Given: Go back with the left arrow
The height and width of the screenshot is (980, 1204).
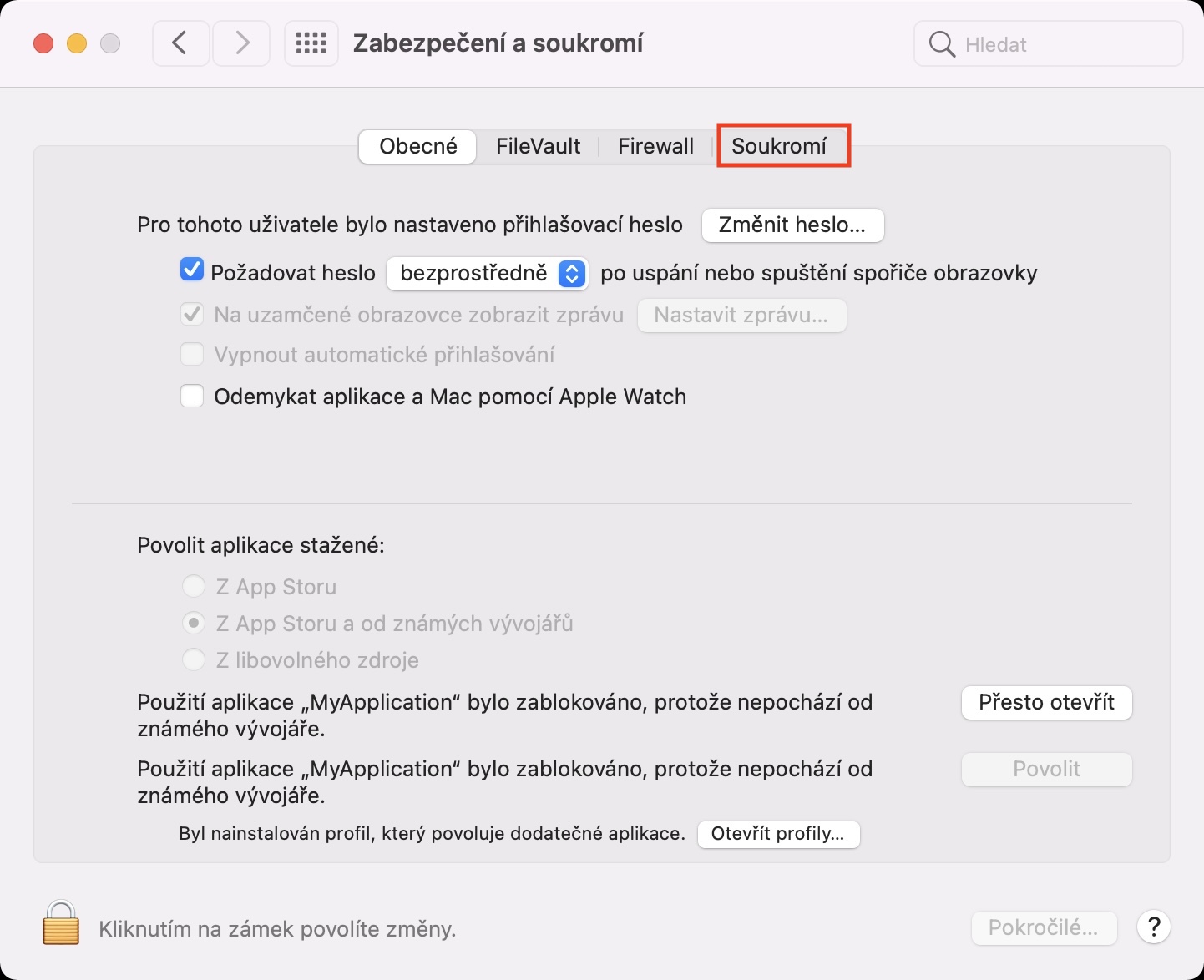Looking at the screenshot, I should coord(180,43).
